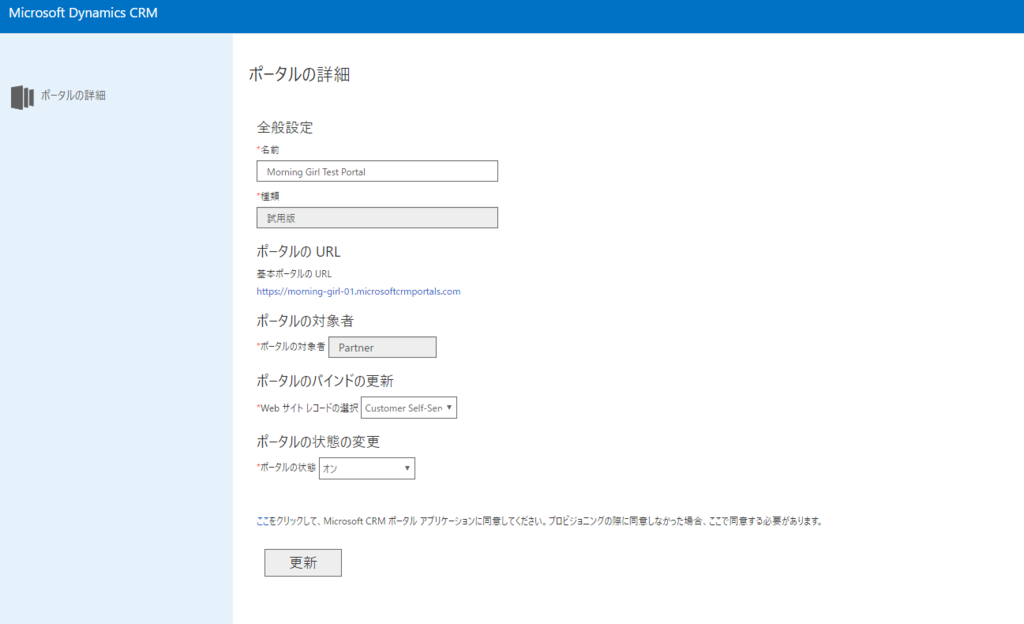Click the ここ link to accept terms
1024x624 pixels.
point(262,521)
